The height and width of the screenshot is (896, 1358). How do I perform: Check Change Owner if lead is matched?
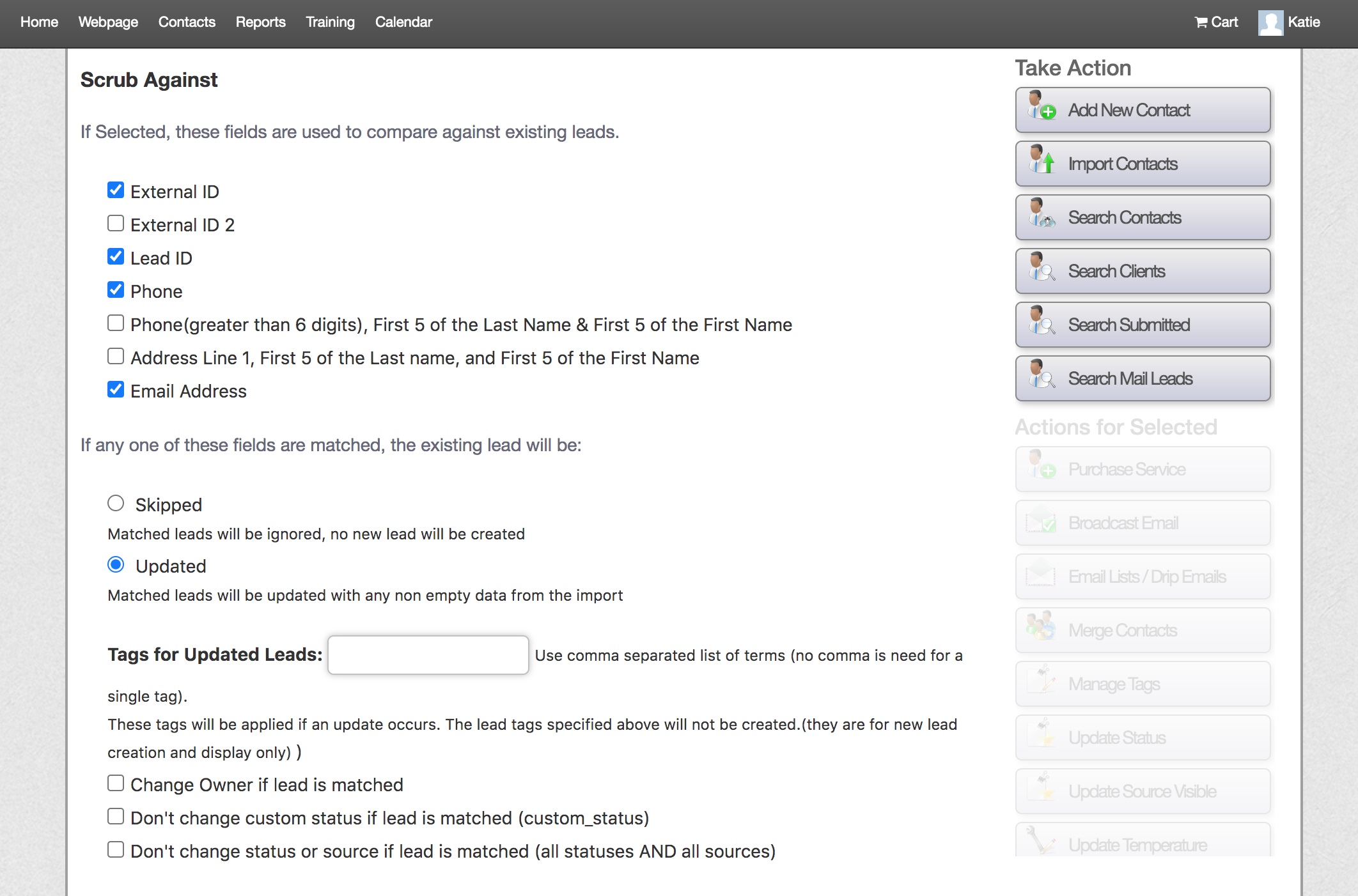point(116,784)
